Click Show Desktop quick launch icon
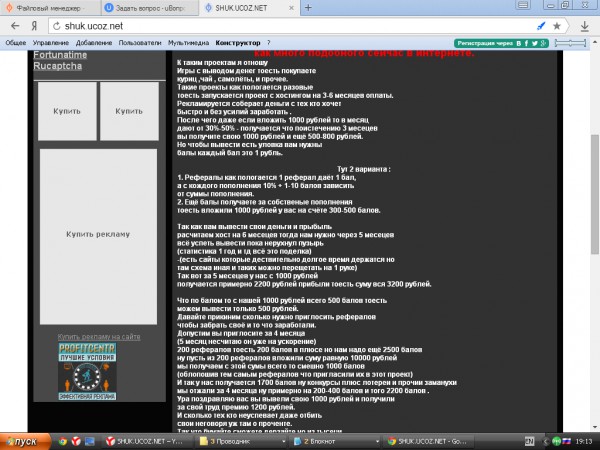Viewport: 600px width, 450px height. (90, 442)
